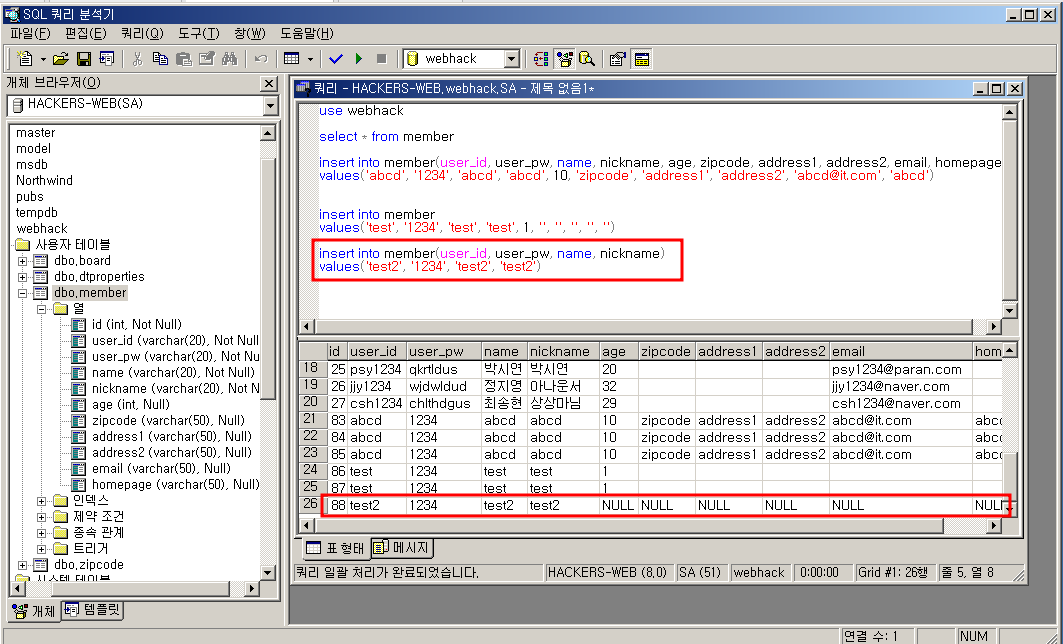Open the 도움말(H) menu

coord(306,33)
